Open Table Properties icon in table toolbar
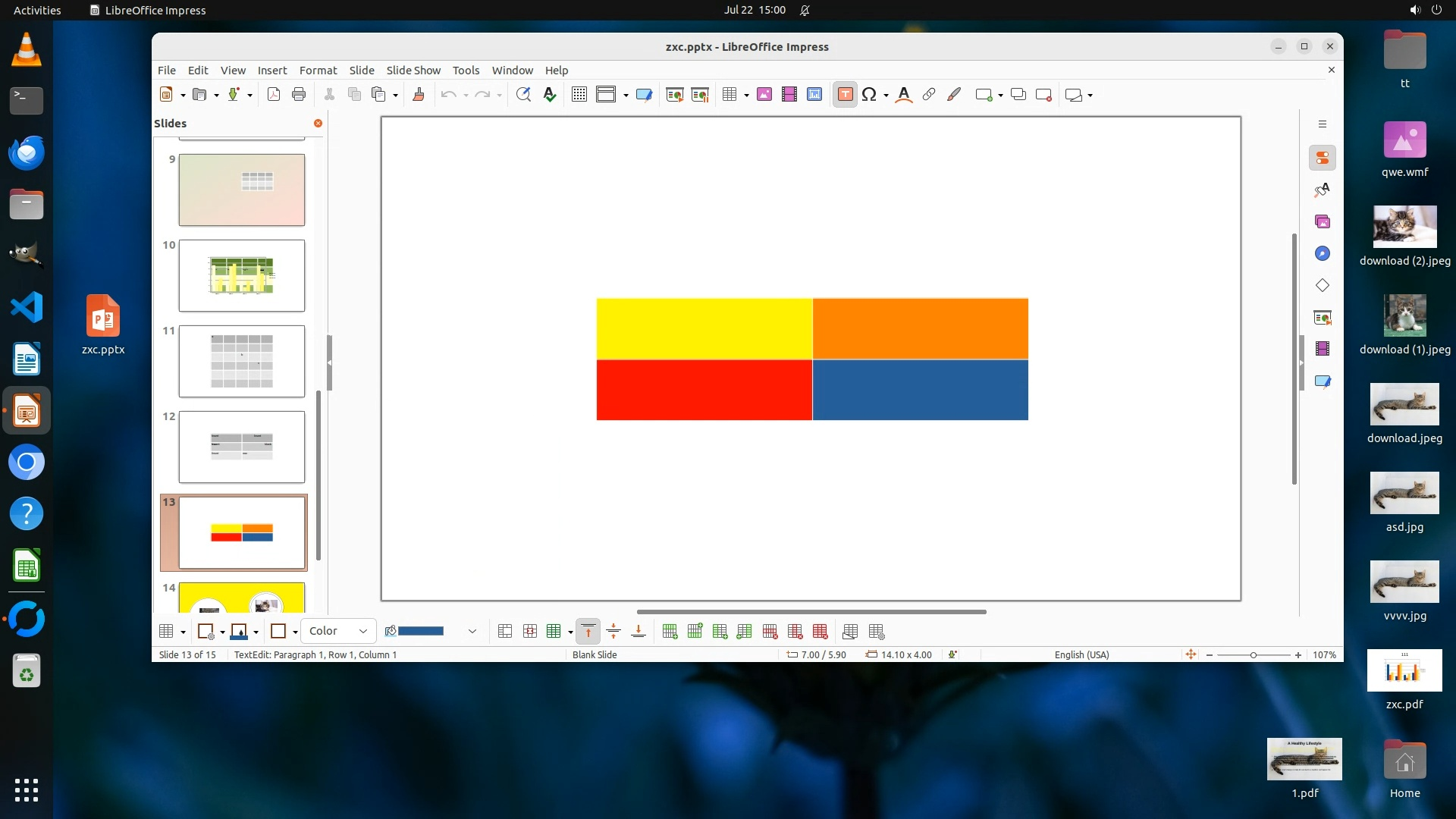Screen dimensions: 1456x819 click(877, 632)
